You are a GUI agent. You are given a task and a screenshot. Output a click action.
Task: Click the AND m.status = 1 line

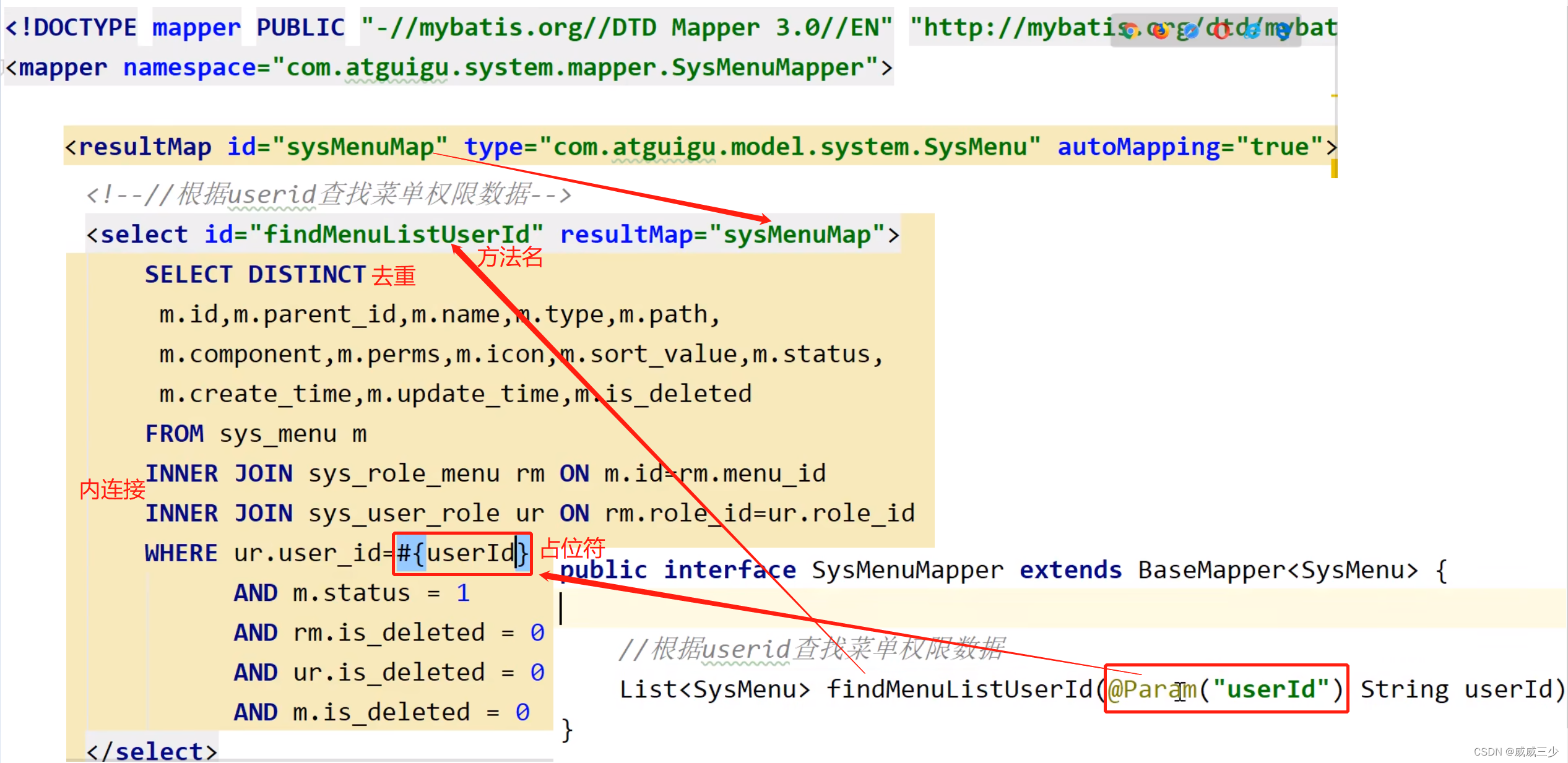tap(352, 593)
